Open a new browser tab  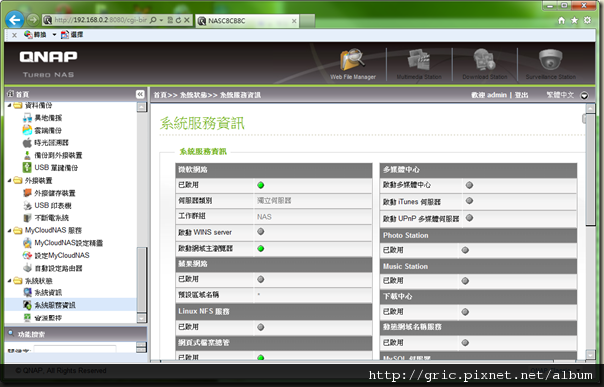pyautogui.click(x=307, y=21)
